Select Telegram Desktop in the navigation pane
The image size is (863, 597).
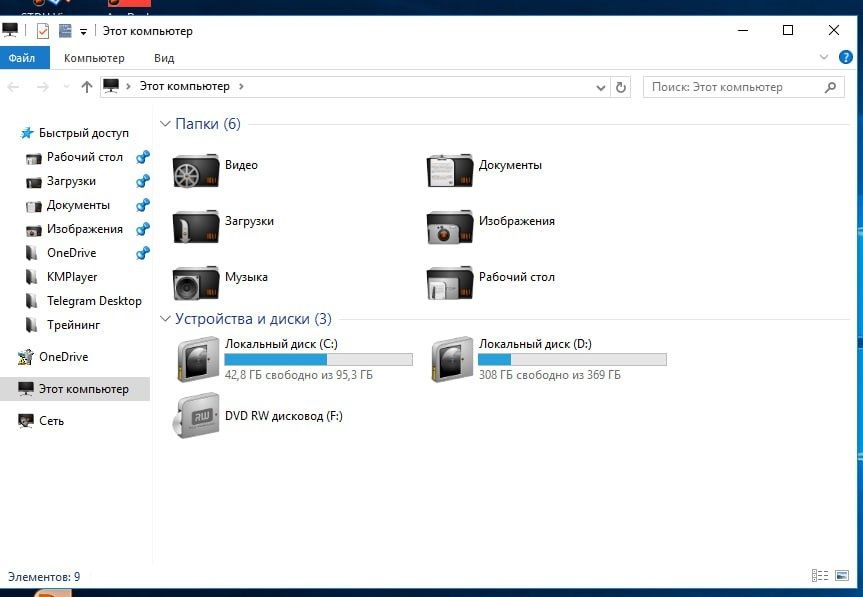94,301
